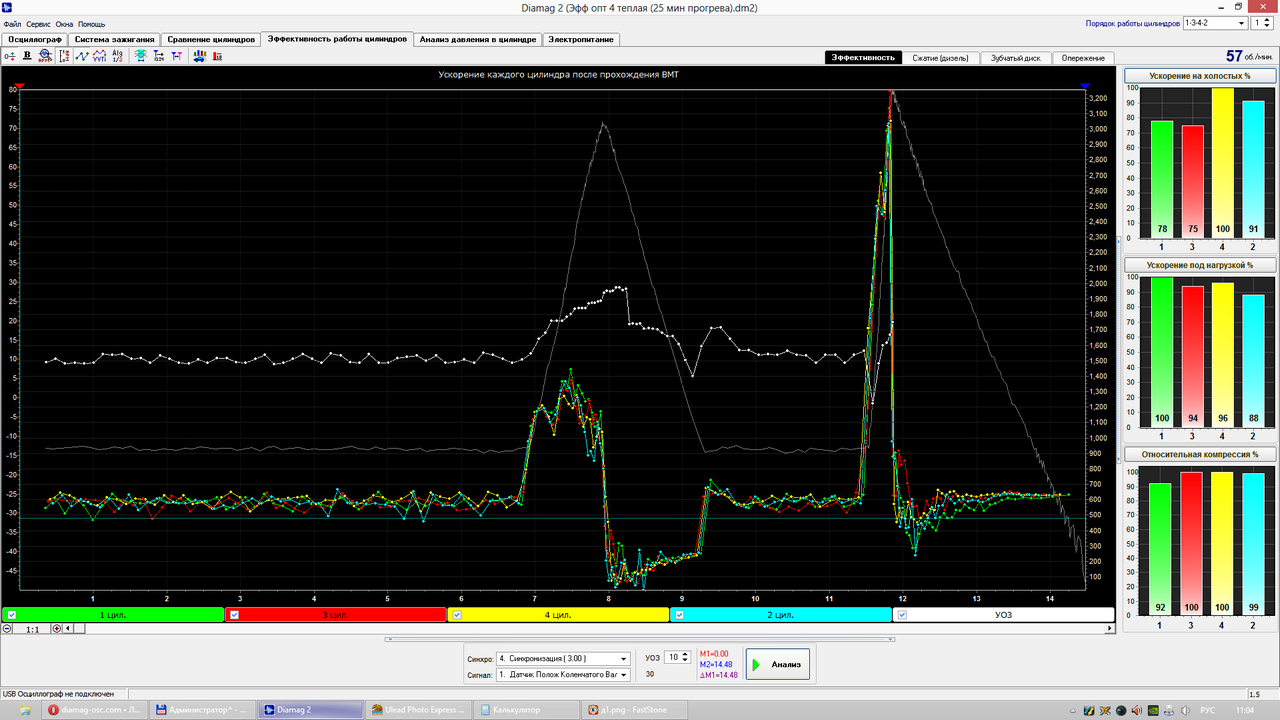Open Ulead Photo Express taskbar item
Image resolution: width=1280 pixels, height=720 pixels.
(420, 709)
